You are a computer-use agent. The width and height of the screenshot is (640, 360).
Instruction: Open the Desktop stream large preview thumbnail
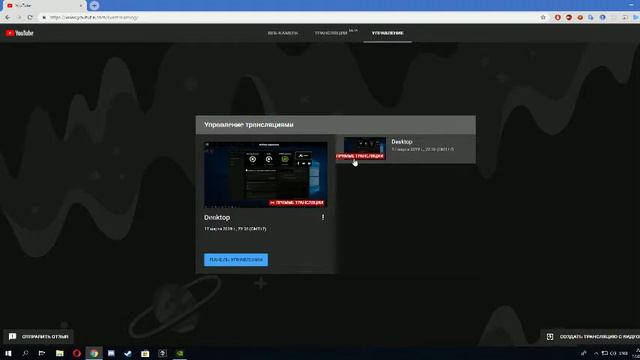coord(266,175)
